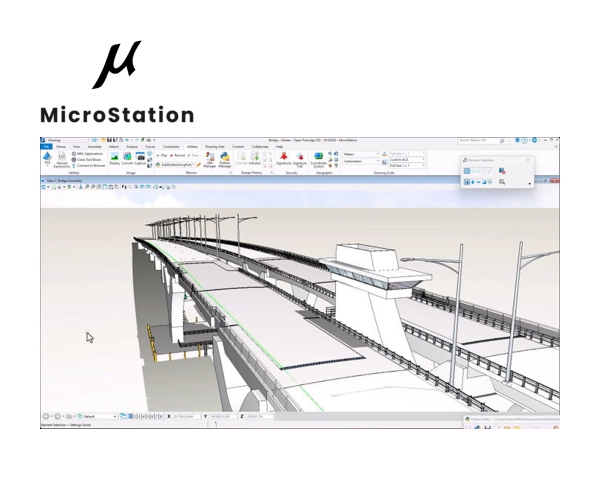This screenshot has height=477, width=600.
Task: Click the edit macro pencil icon
Action: click(199, 165)
